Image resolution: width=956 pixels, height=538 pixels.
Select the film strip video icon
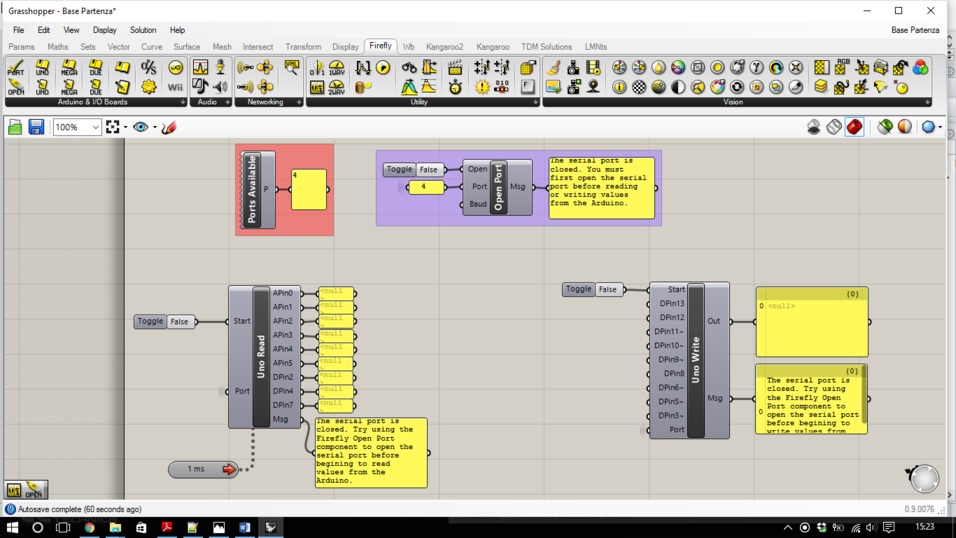click(593, 68)
